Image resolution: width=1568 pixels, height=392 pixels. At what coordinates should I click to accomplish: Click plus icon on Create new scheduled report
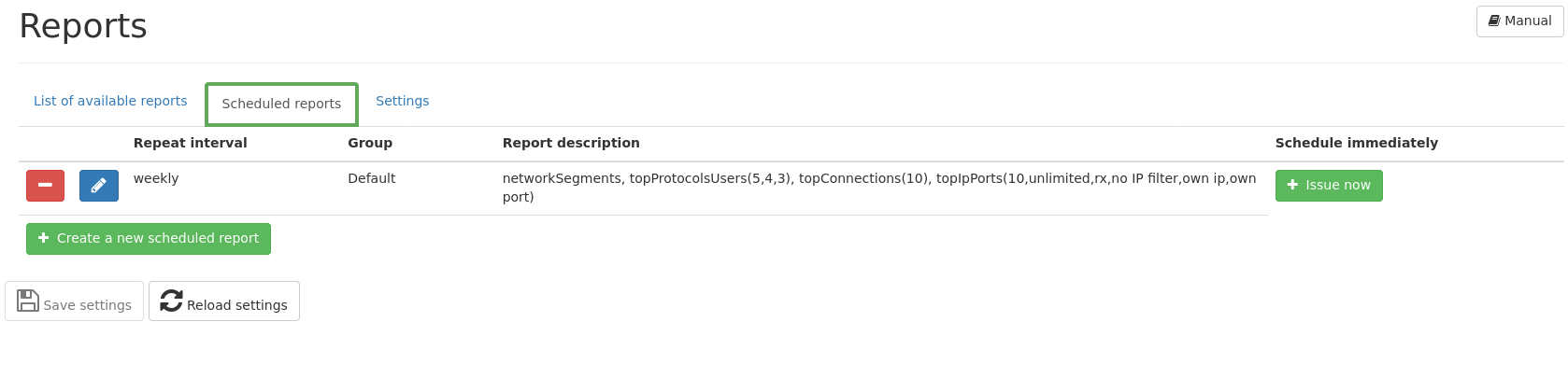(43, 238)
